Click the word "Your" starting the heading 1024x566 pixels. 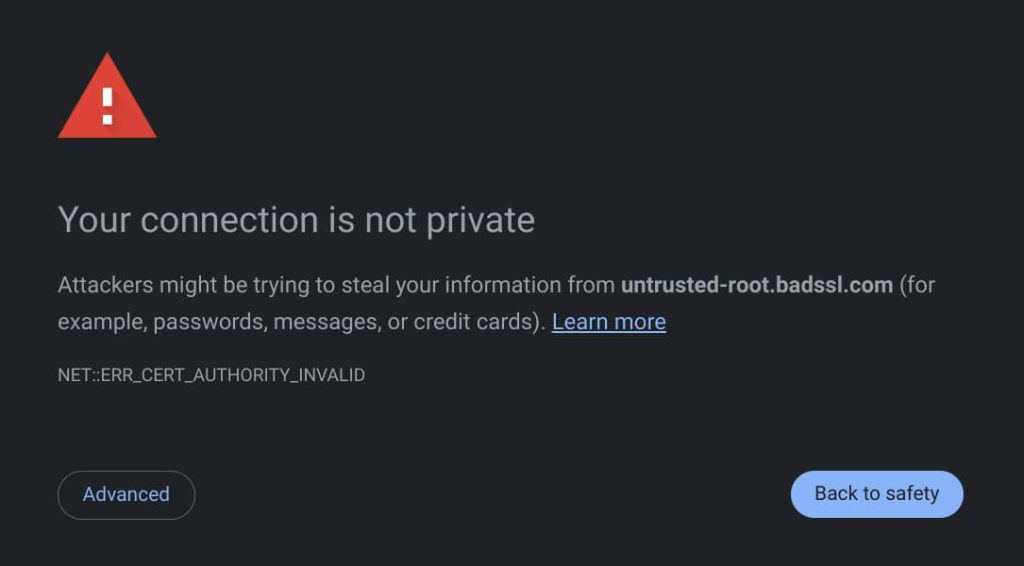(x=94, y=220)
